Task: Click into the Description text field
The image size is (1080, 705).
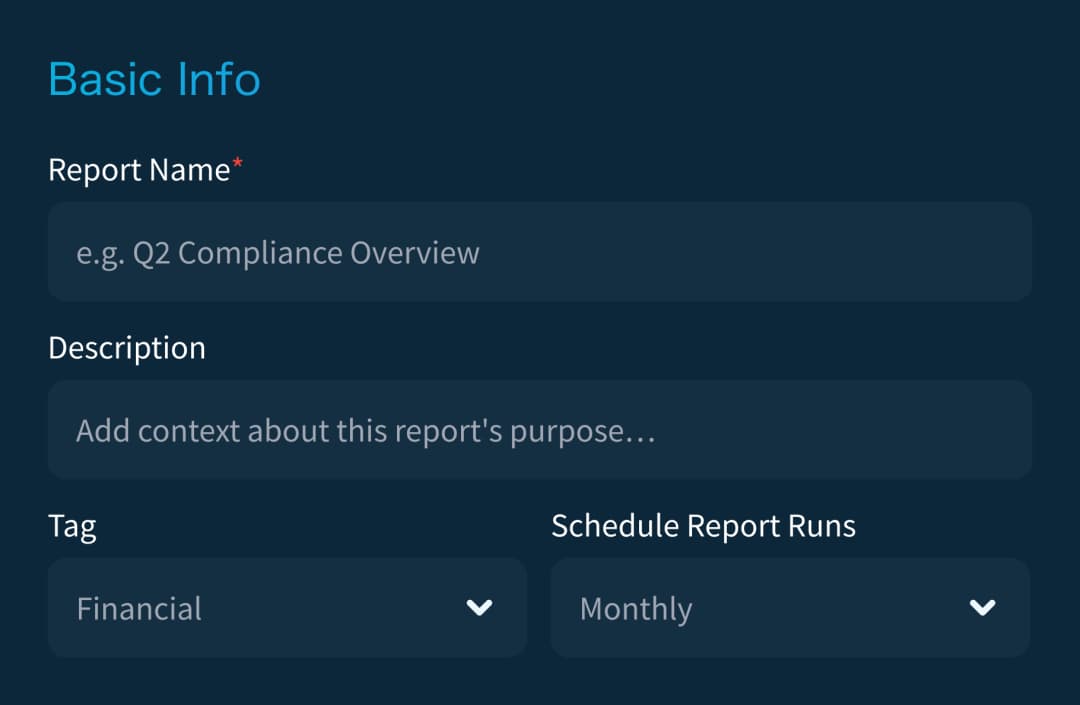Action: coord(539,430)
